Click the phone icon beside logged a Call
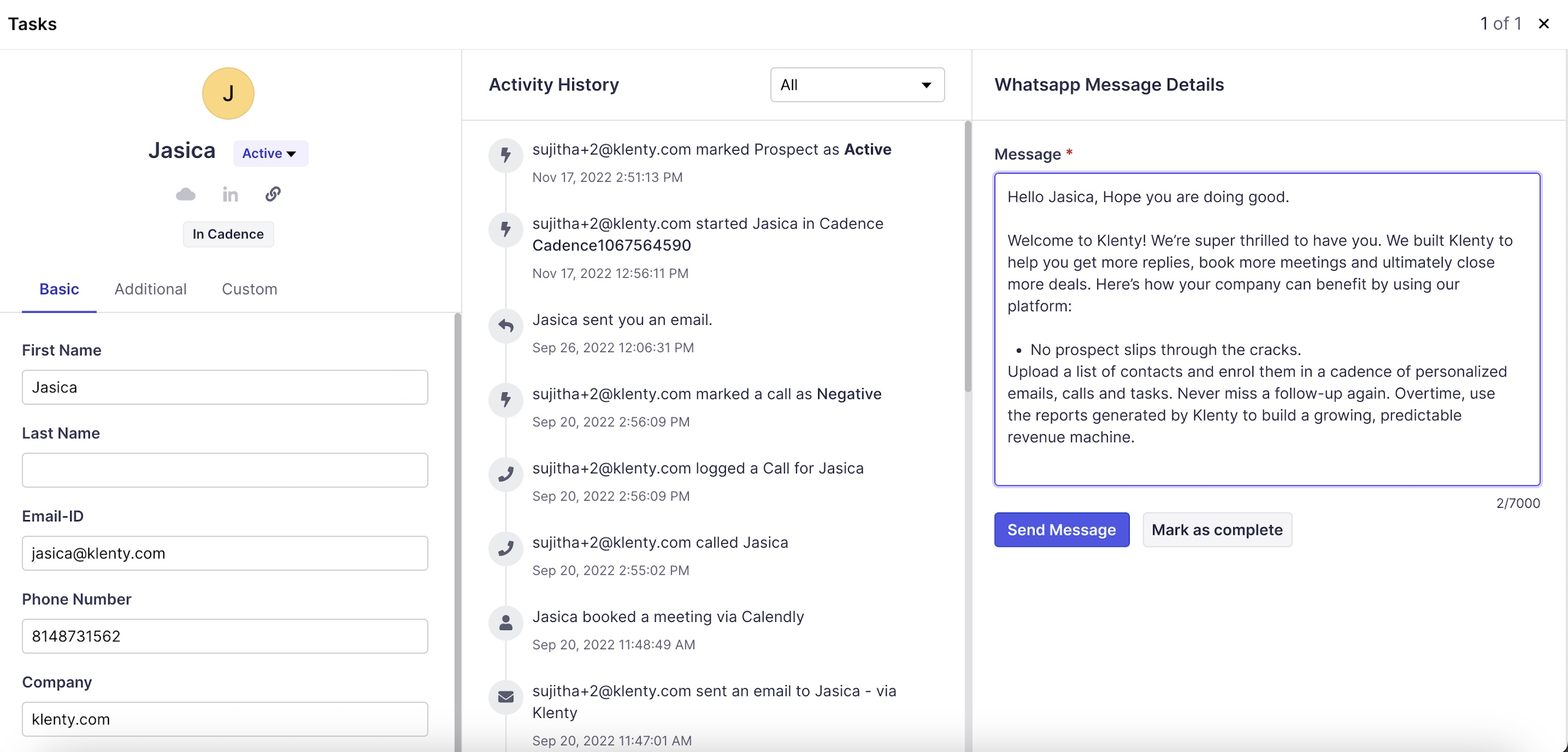 pyautogui.click(x=506, y=474)
